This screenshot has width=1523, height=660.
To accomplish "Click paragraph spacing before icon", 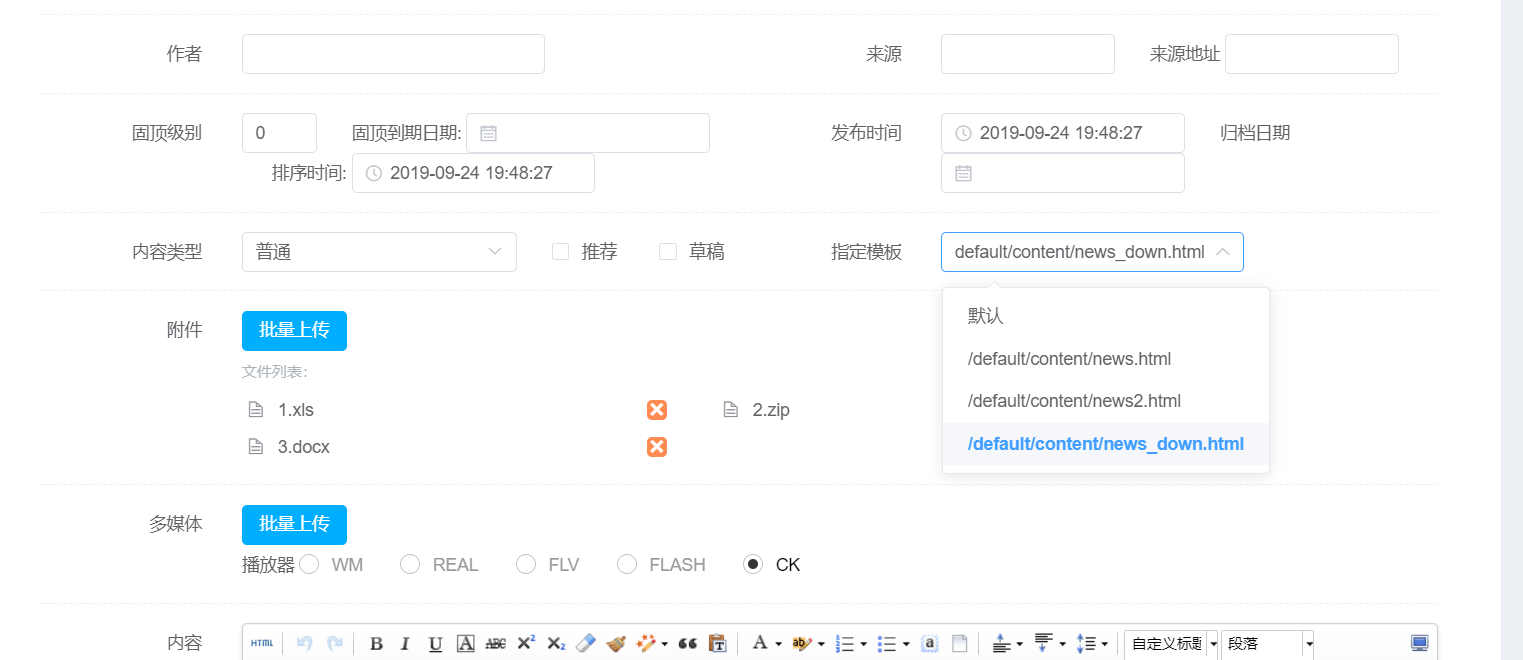I will (1003, 643).
